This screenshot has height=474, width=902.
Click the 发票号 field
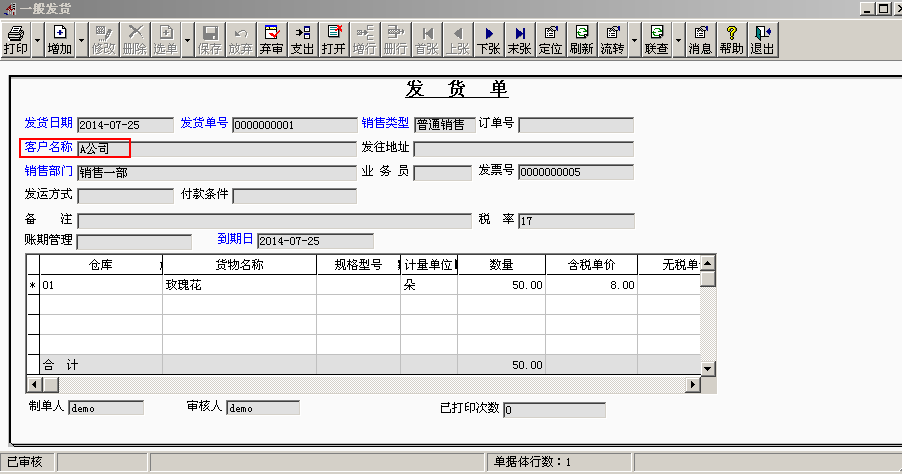pos(576,172)
